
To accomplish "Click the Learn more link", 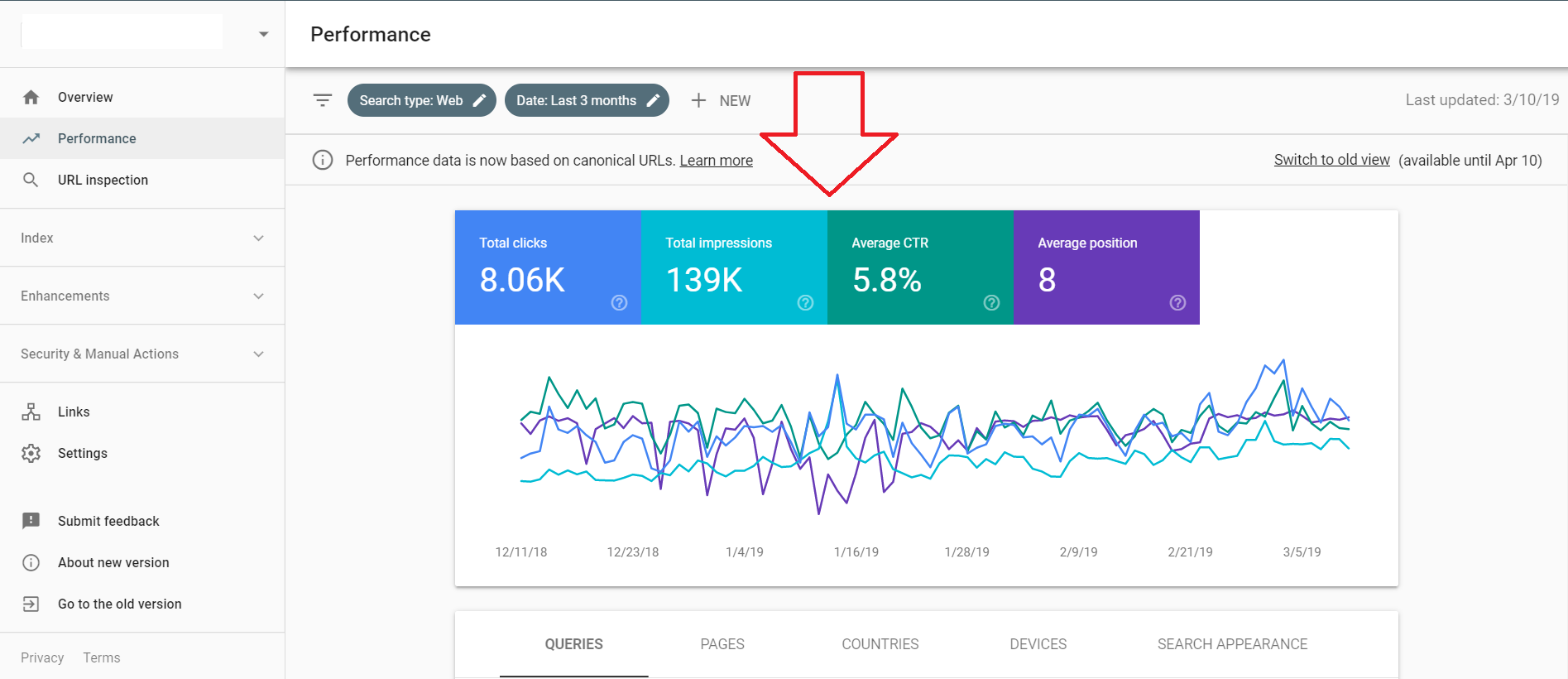I will 716,161.
